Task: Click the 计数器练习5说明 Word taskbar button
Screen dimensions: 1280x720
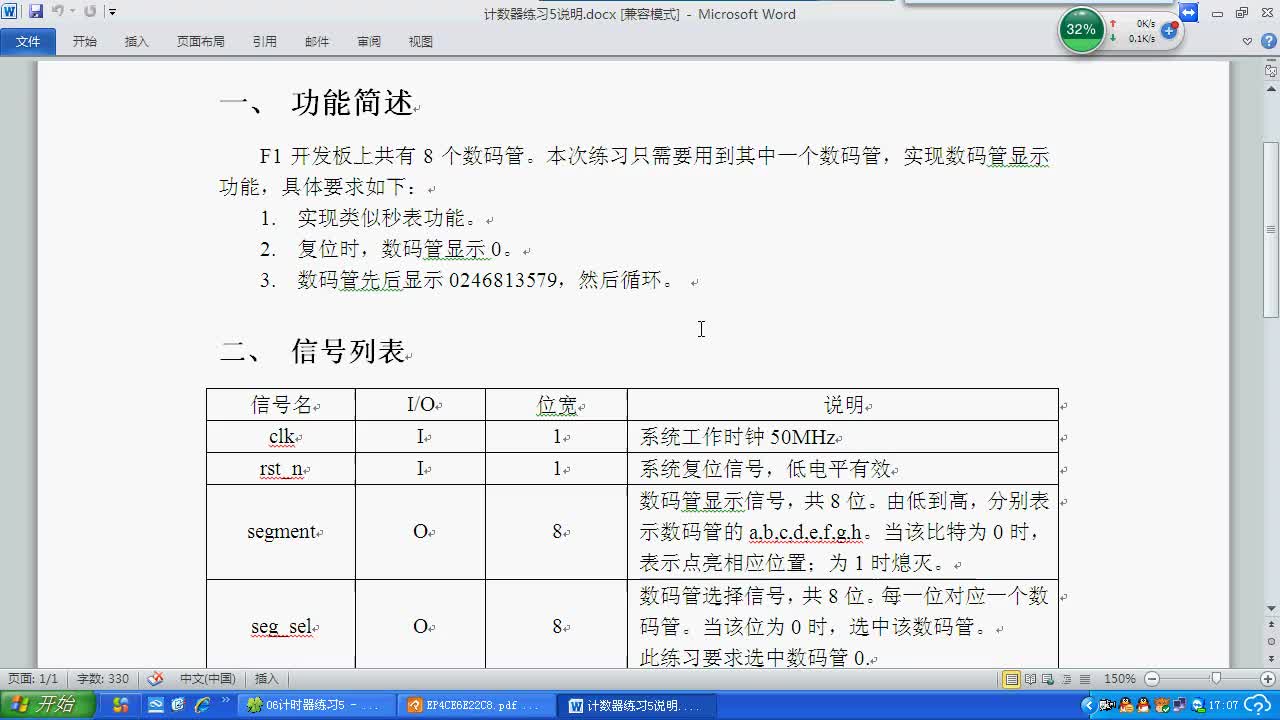Action: (637, 705)
